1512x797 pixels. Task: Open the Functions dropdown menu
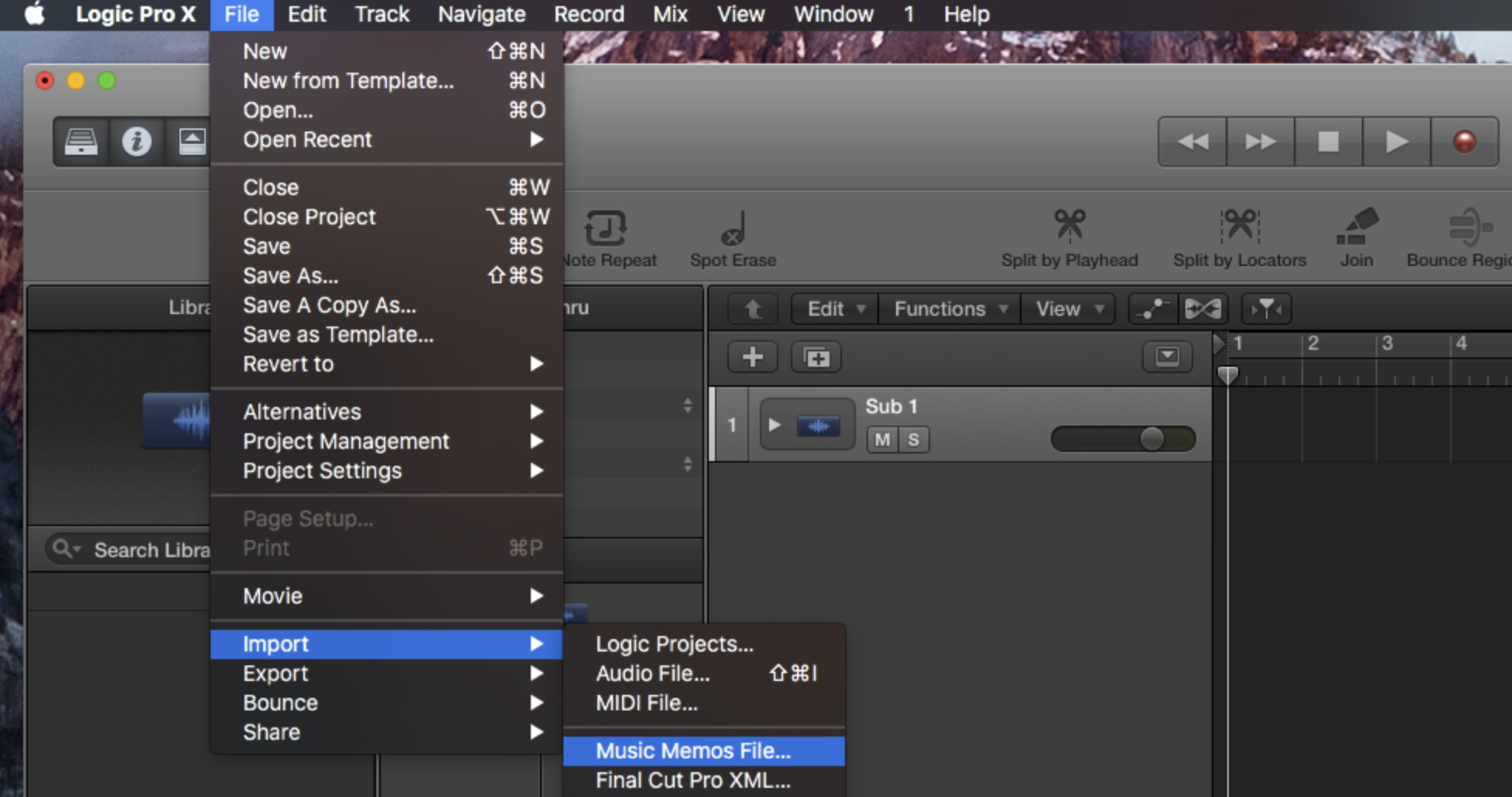click(x=950, y=309)
